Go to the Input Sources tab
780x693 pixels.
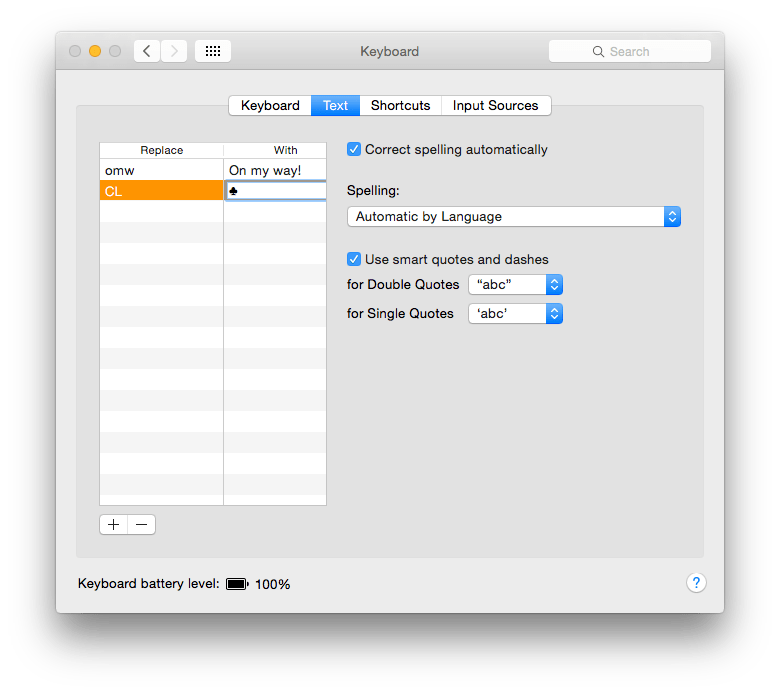click(x=495, y=105)
